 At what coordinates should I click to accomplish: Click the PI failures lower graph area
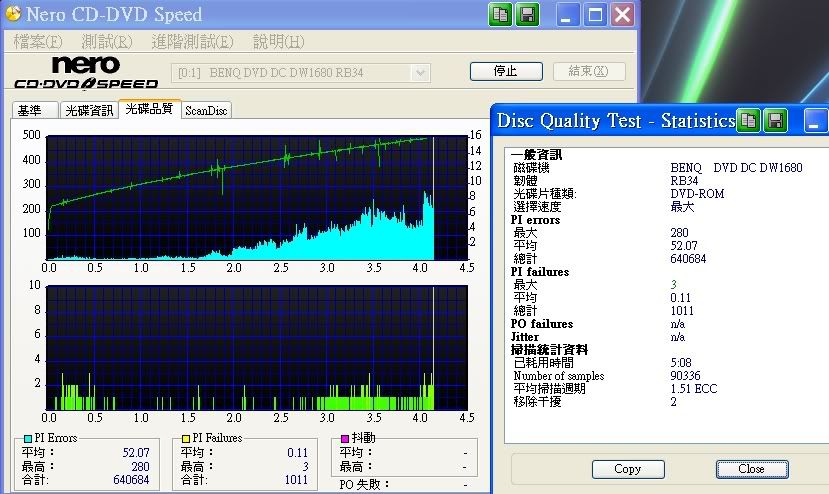(257, 347)
